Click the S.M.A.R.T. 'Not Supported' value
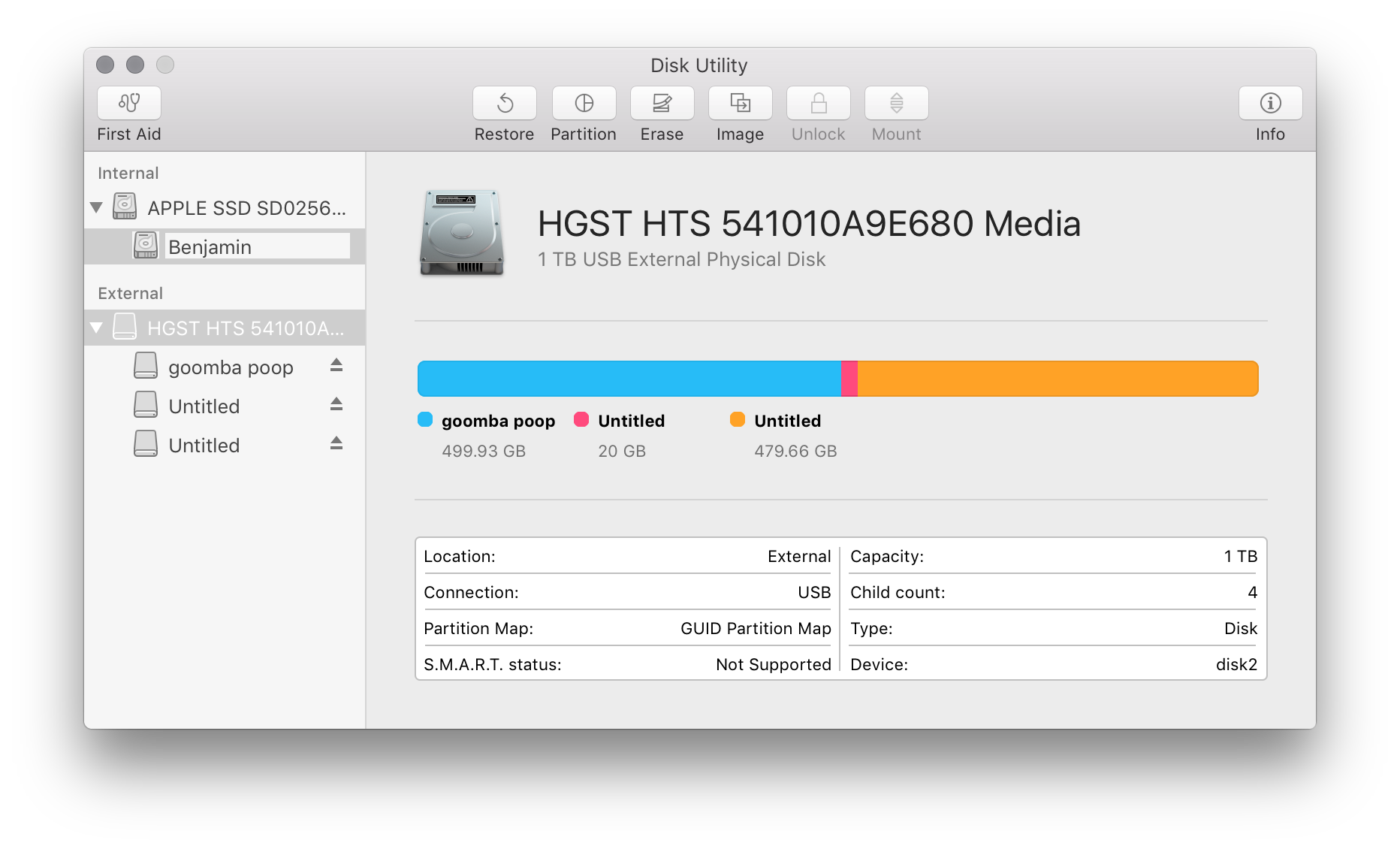 [x=774, y=664]
